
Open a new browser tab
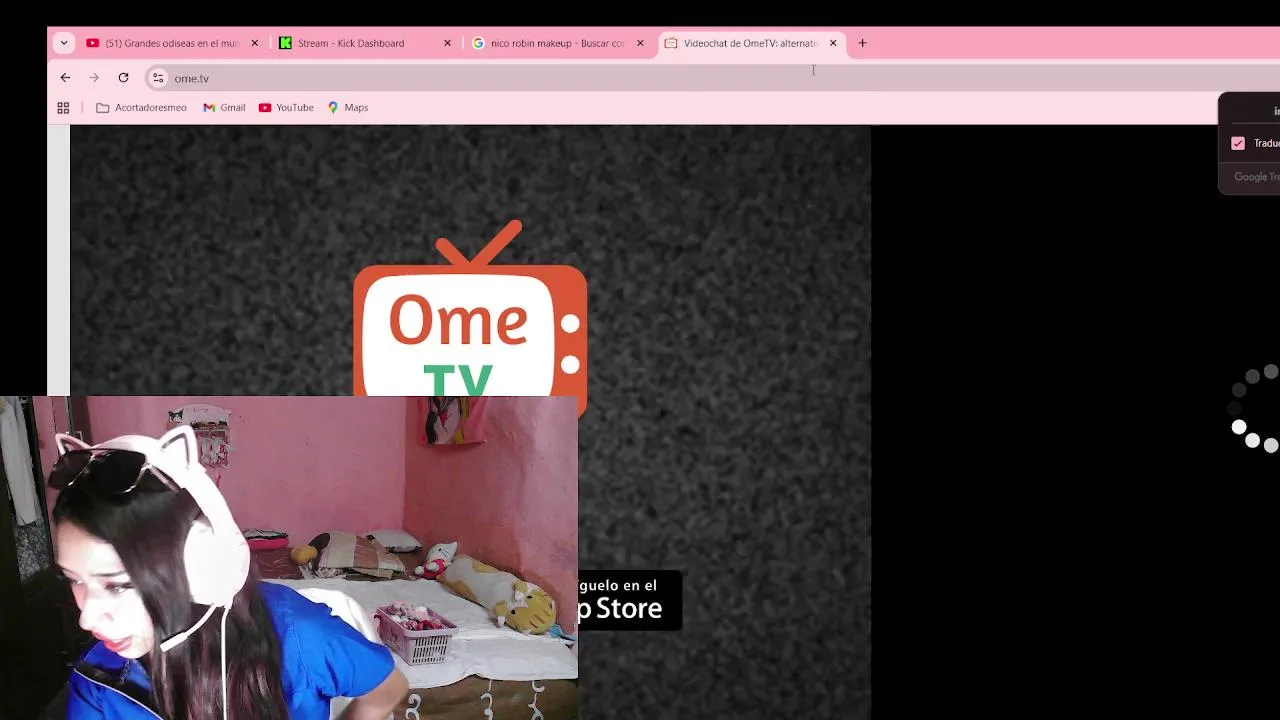point(862,43)
